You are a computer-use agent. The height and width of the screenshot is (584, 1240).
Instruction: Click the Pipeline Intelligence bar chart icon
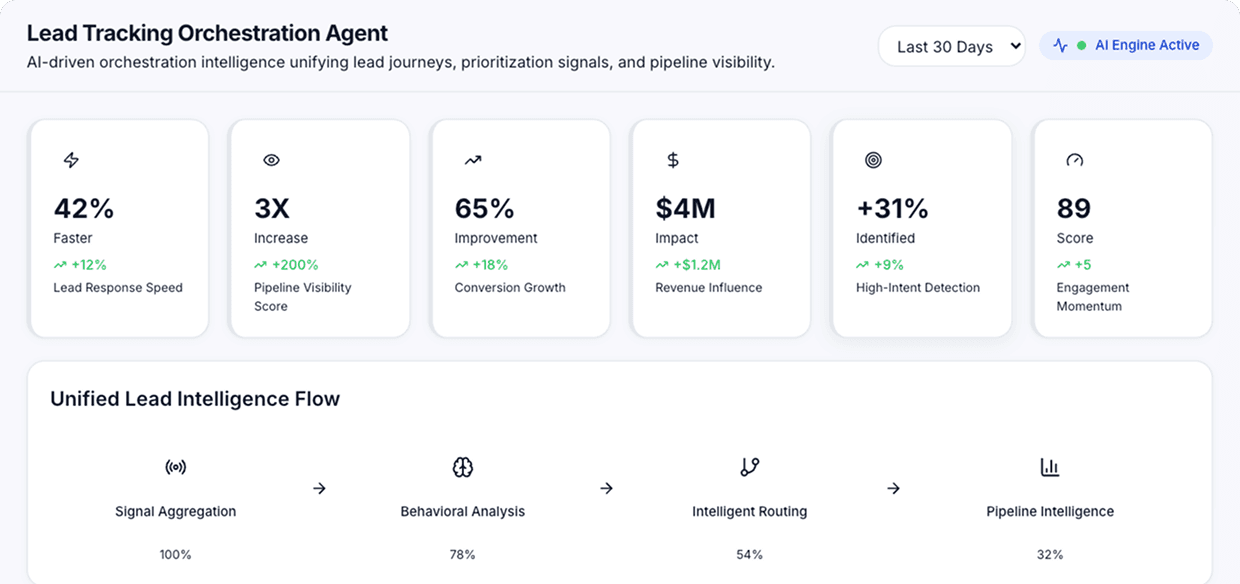[x=1049, y=466]
